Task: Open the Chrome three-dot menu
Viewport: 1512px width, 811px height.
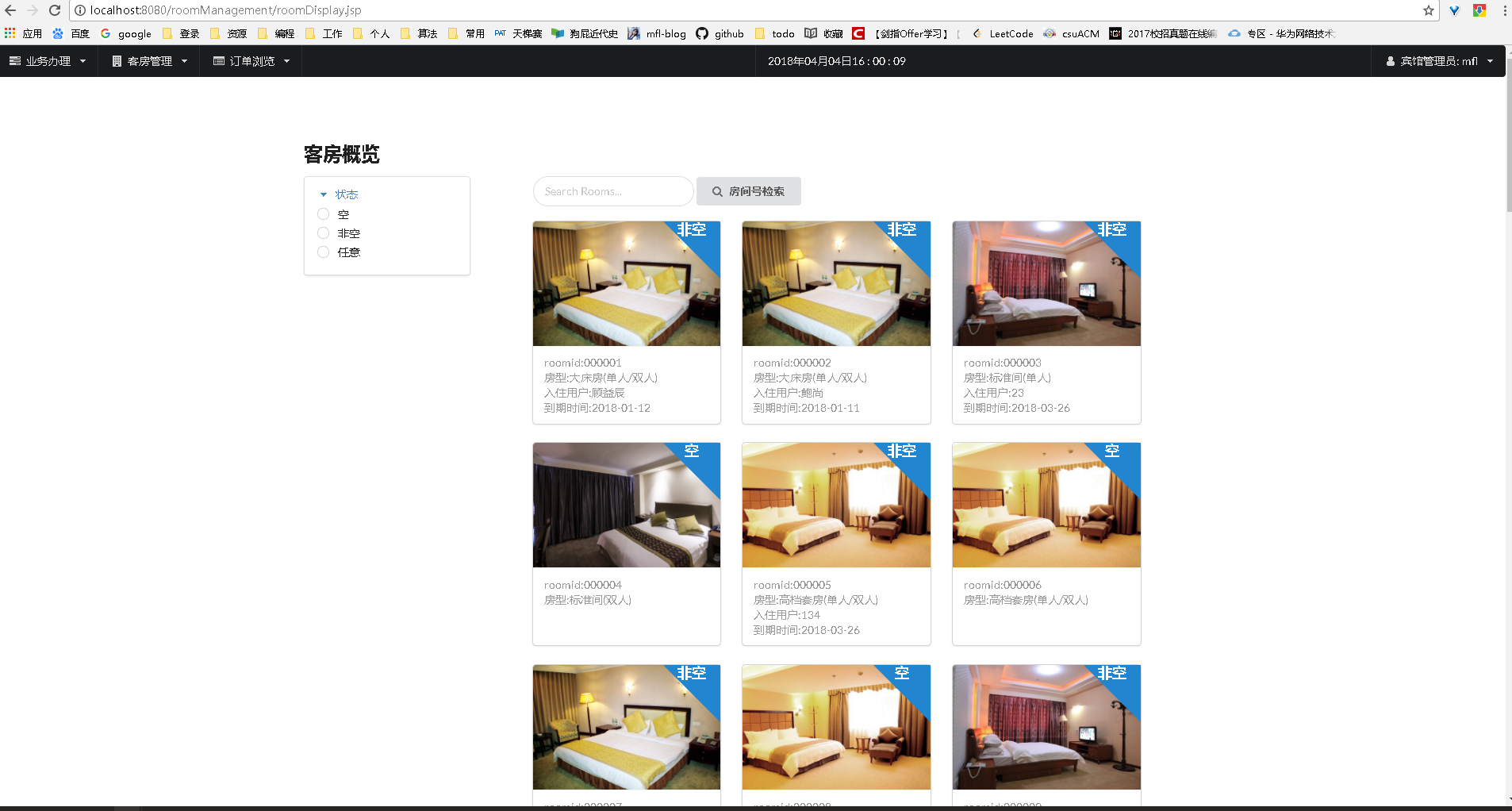Action: pos(1505,10)
